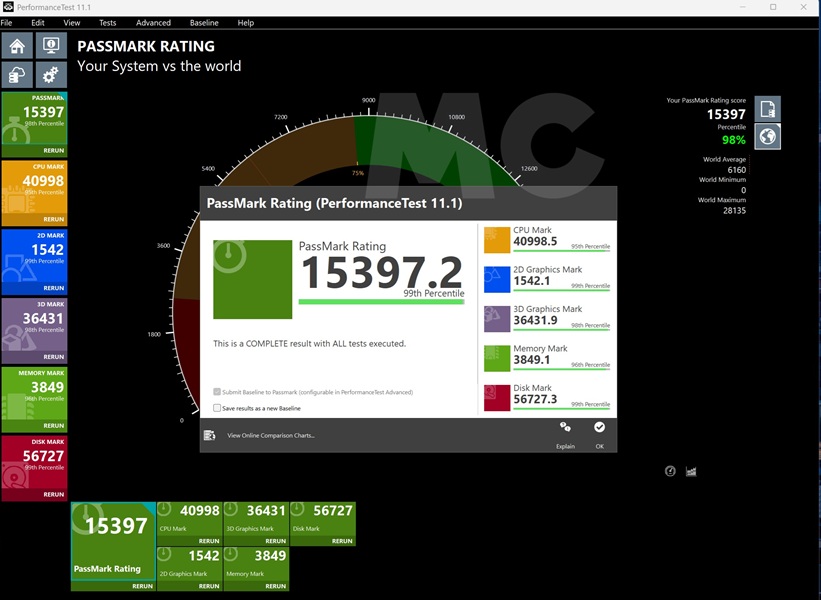Click the PASSMARK RATING heading
Viewport: 821px width, 600px height.
(x=146, y=46)
